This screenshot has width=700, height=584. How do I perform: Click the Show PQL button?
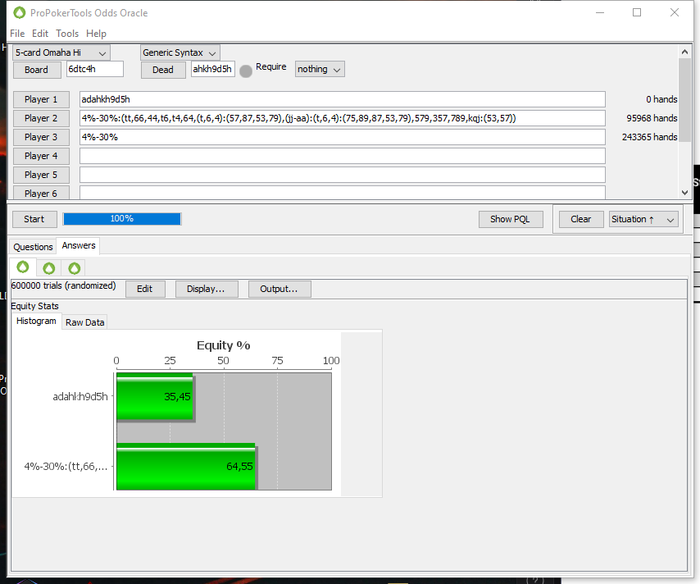pyautogui.click(x=510, y=219)
